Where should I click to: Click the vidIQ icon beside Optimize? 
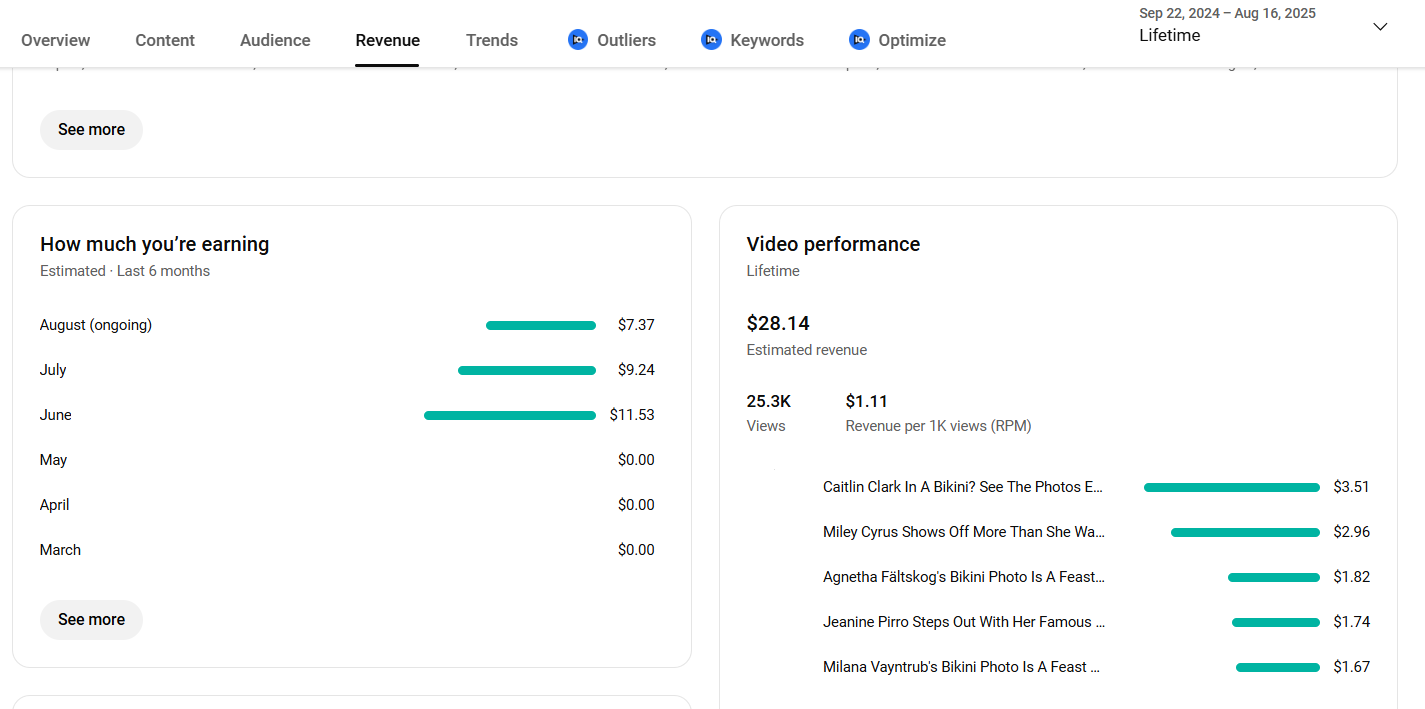(x=859, y=40)
